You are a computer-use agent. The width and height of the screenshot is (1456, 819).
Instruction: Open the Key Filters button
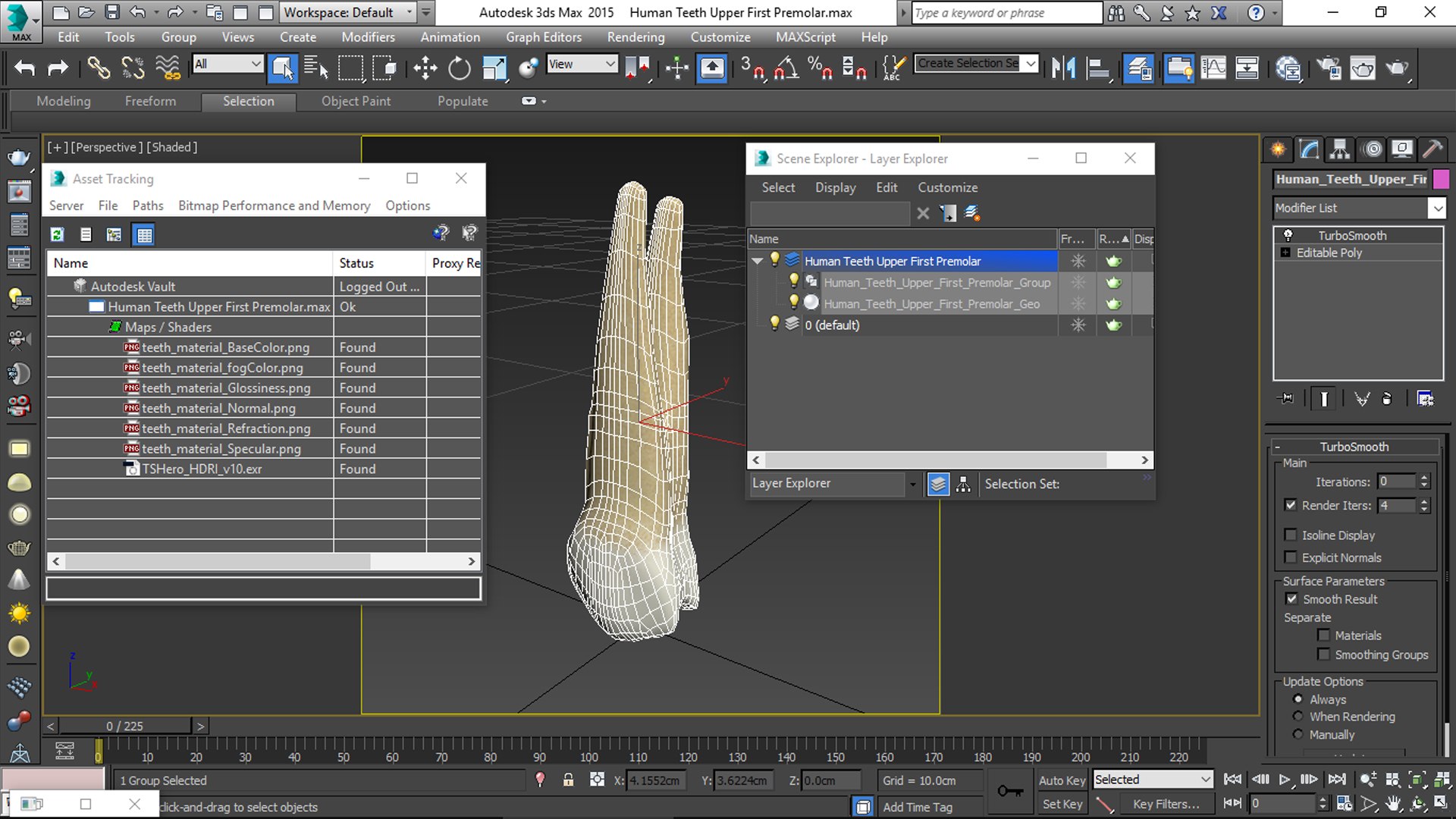(1166, 804)
